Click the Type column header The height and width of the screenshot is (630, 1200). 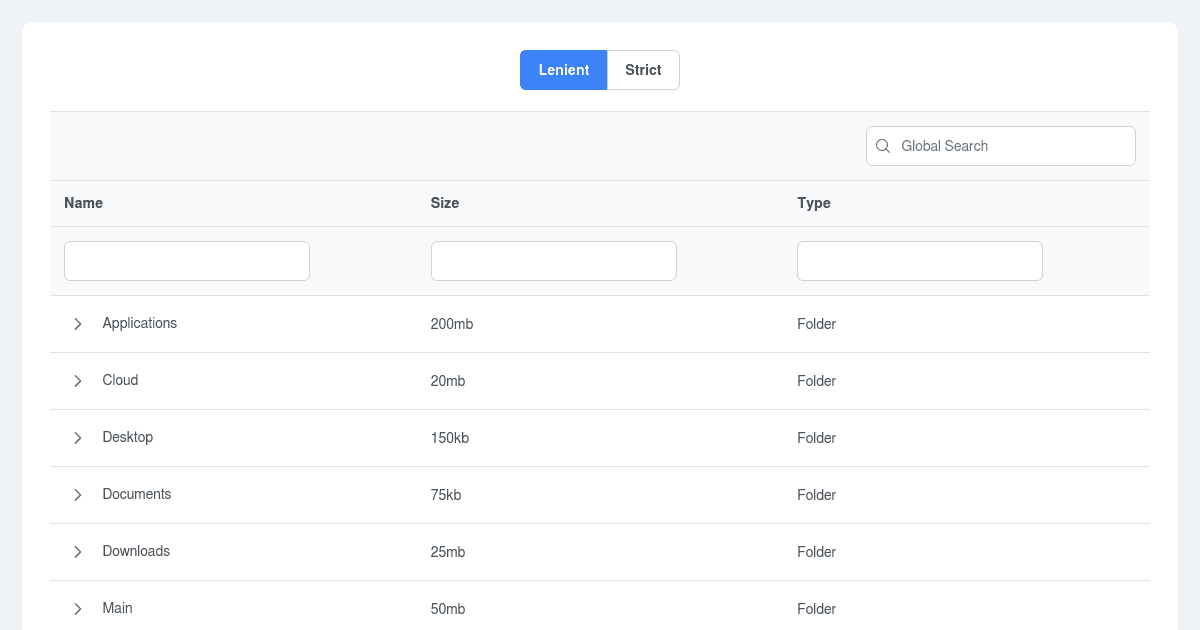814,203
